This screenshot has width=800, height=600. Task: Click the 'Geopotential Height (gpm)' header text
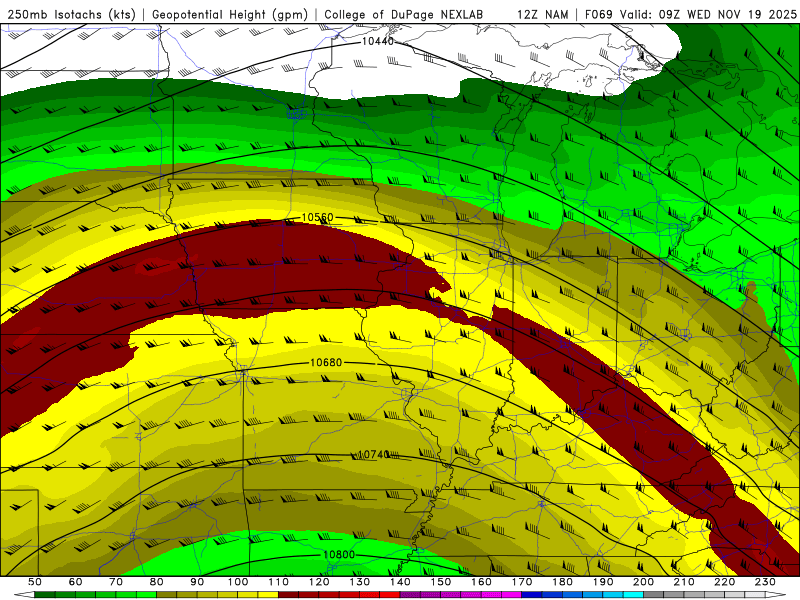pos(230,14)
